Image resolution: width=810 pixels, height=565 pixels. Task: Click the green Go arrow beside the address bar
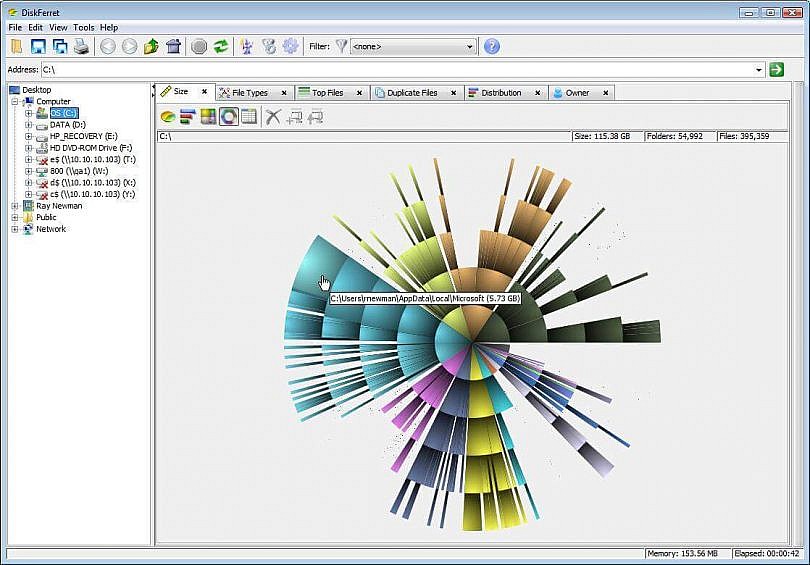tap(776, 69)
